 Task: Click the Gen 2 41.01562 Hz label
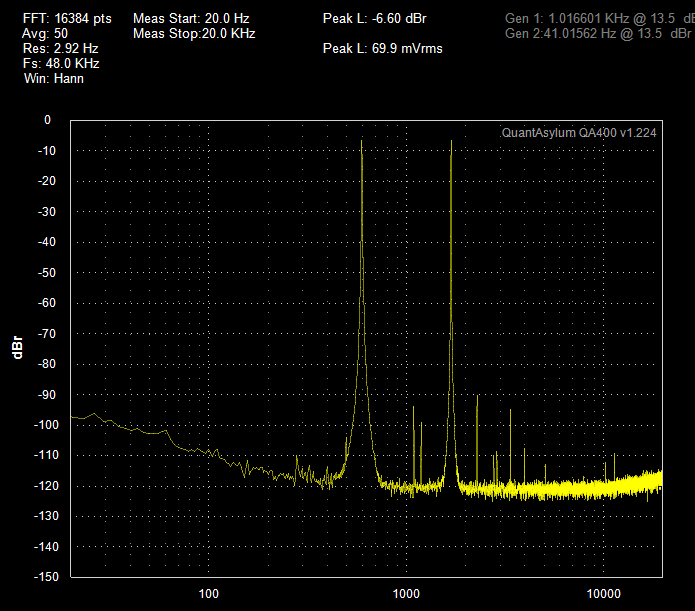tap(598, 34)
